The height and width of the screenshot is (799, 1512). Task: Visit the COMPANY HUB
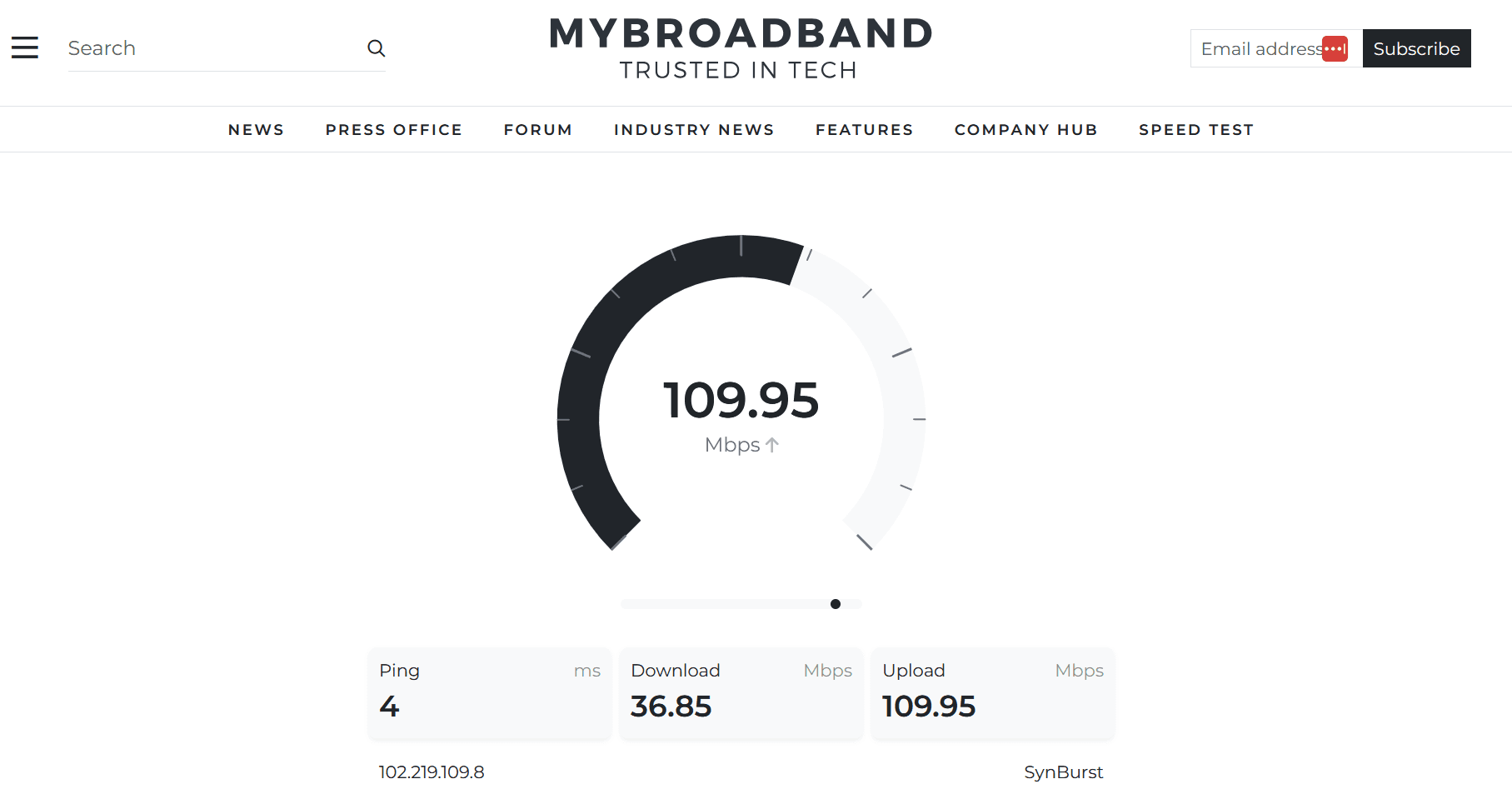tap(1025, 129)
